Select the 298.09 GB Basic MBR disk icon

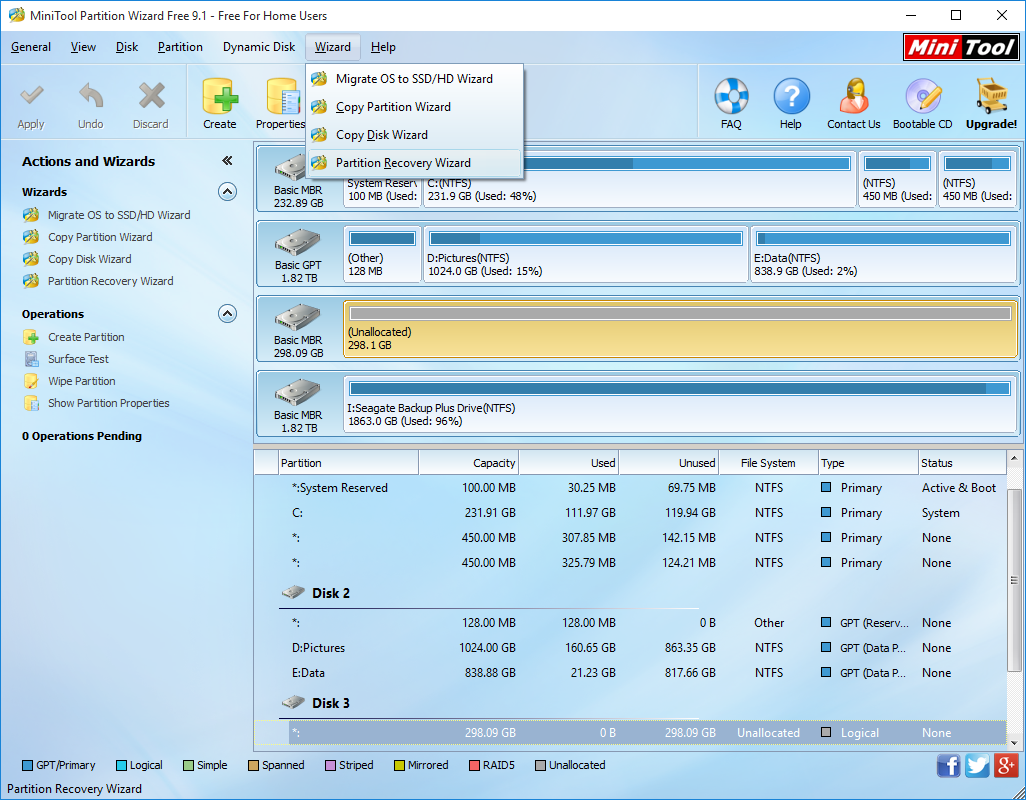[298, 317]
